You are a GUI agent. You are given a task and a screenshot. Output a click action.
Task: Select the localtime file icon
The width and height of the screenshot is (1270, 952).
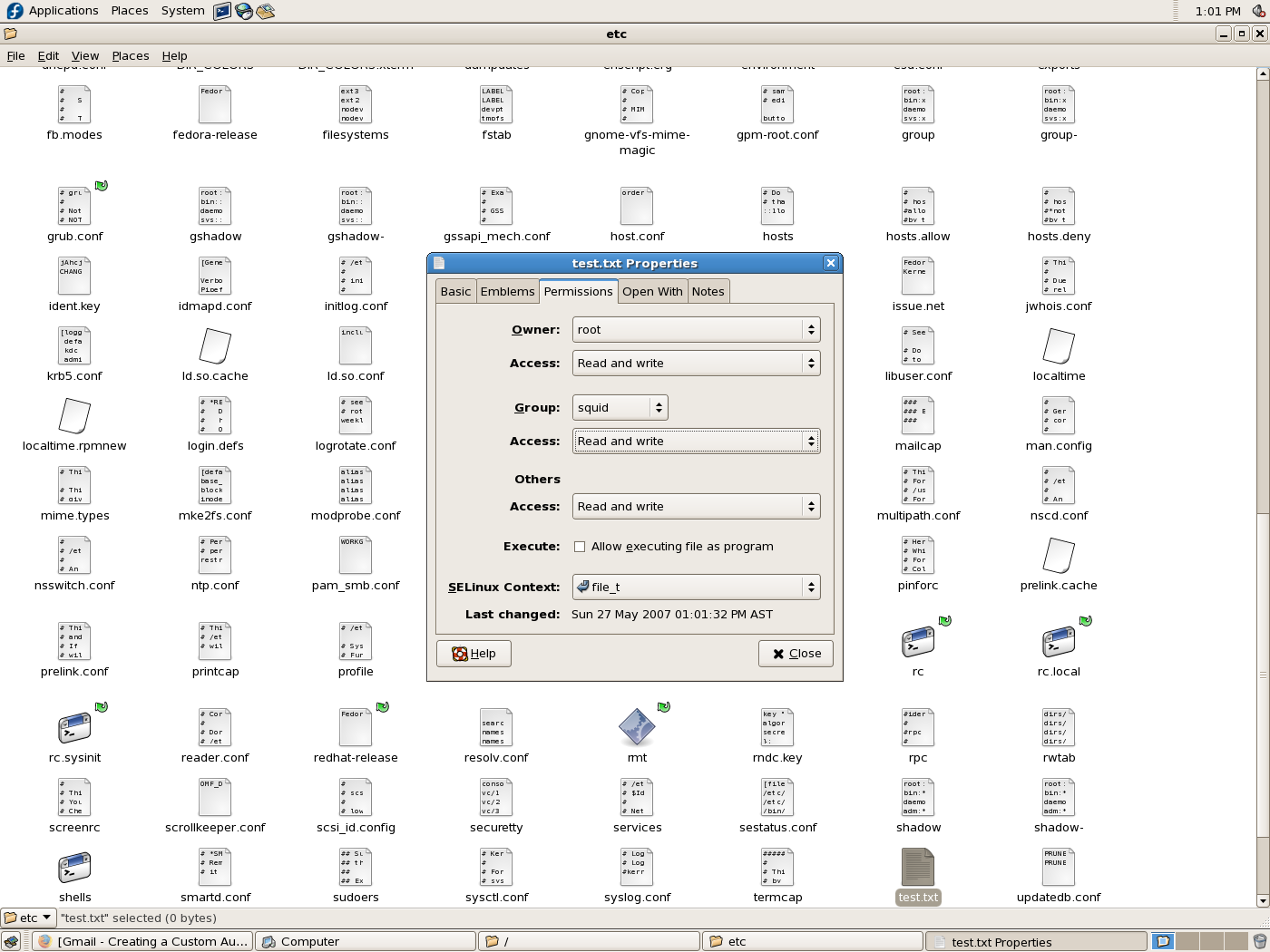click(x=1059, y=346)
